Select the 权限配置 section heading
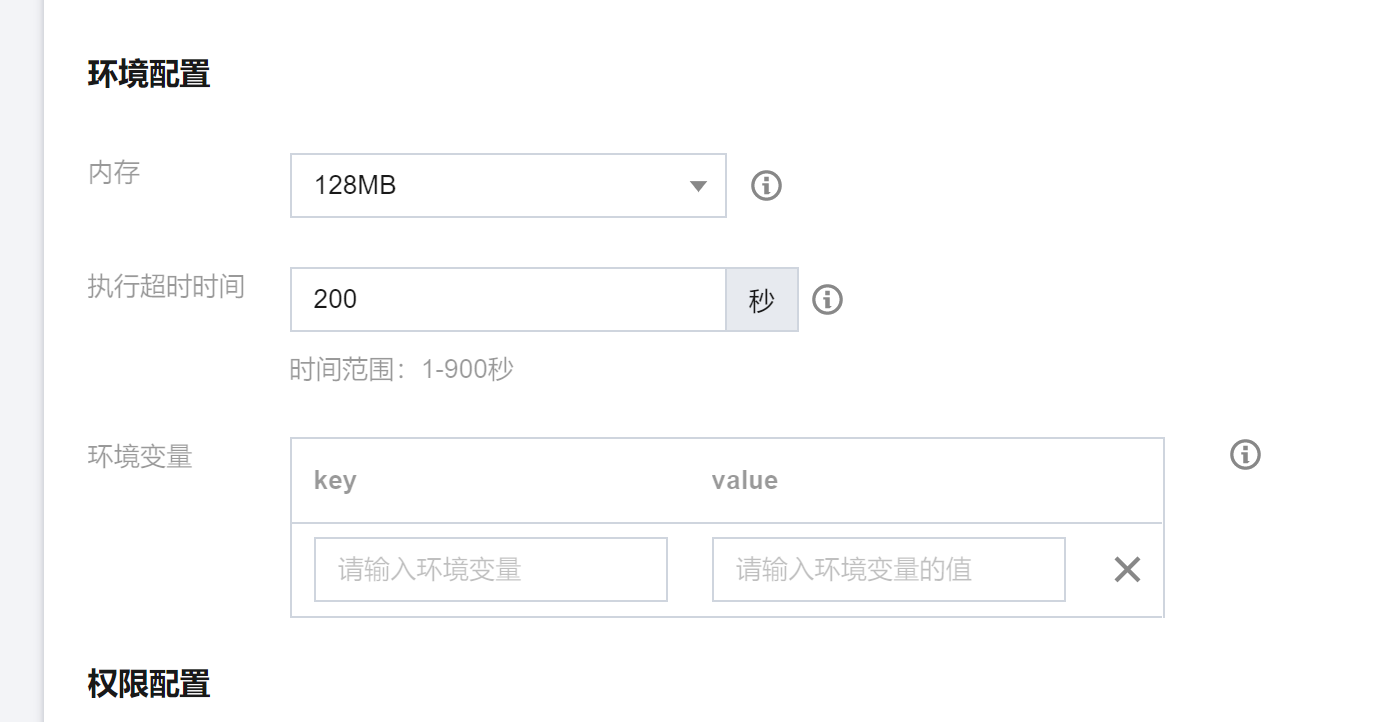This screenshot has width=1384, height=722. click(x=149, y=684)
